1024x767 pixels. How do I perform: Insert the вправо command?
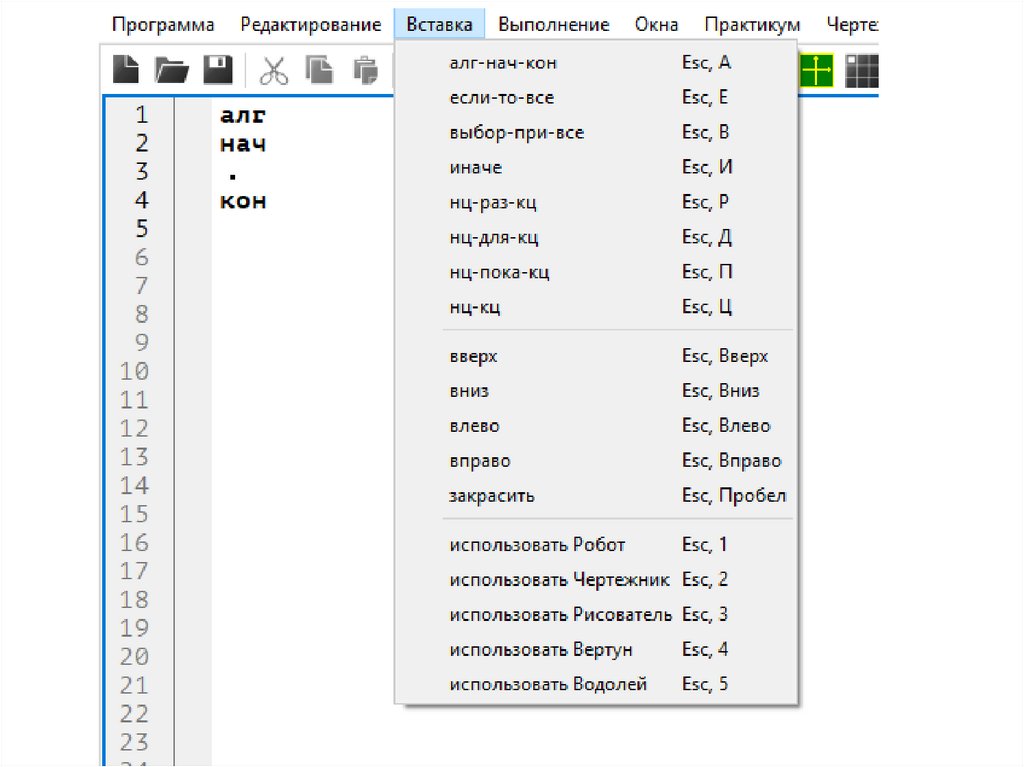click(x=596, y=461)
